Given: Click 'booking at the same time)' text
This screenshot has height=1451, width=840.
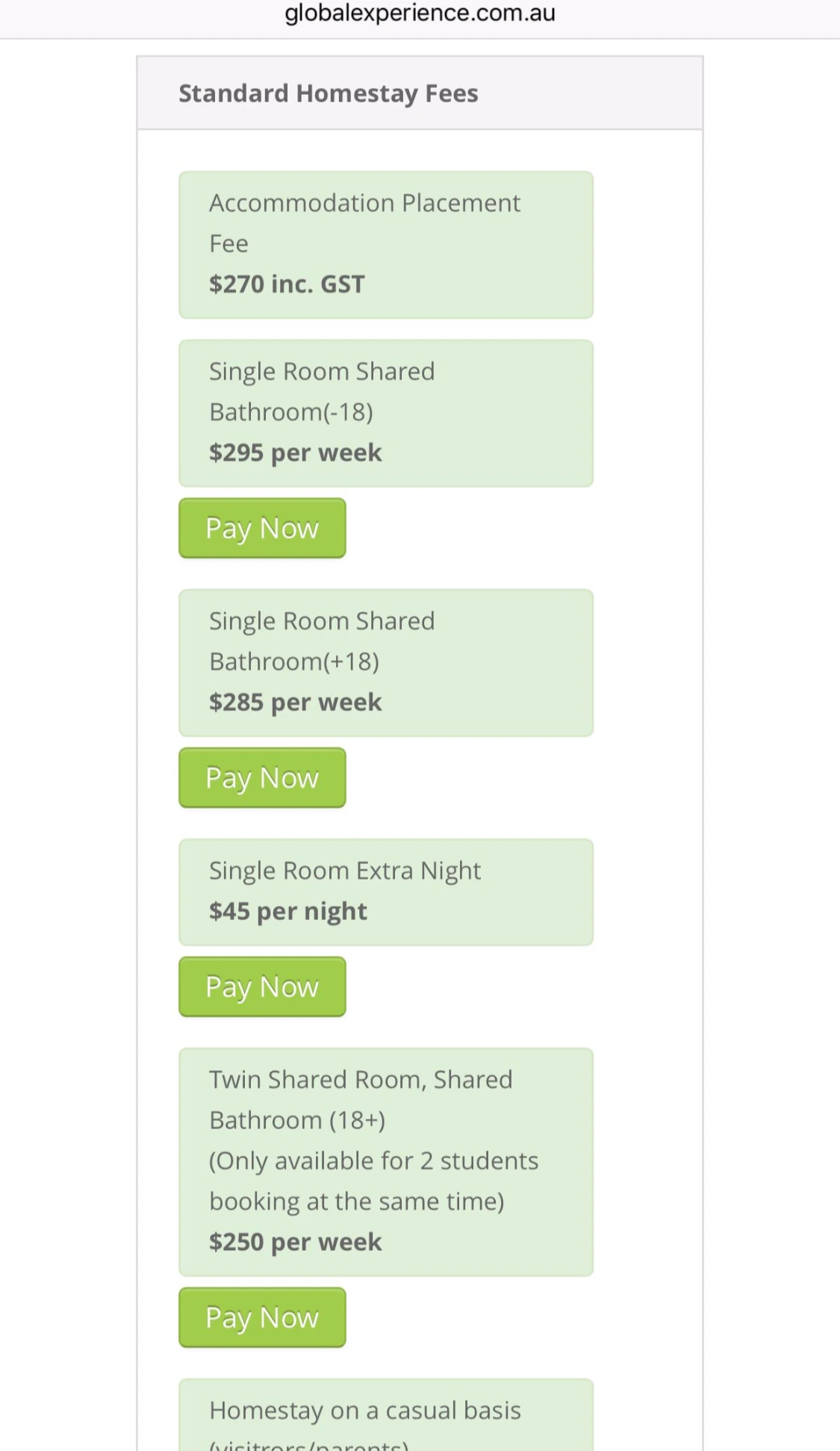Looking at the screenshot, I should point(356,1202).
